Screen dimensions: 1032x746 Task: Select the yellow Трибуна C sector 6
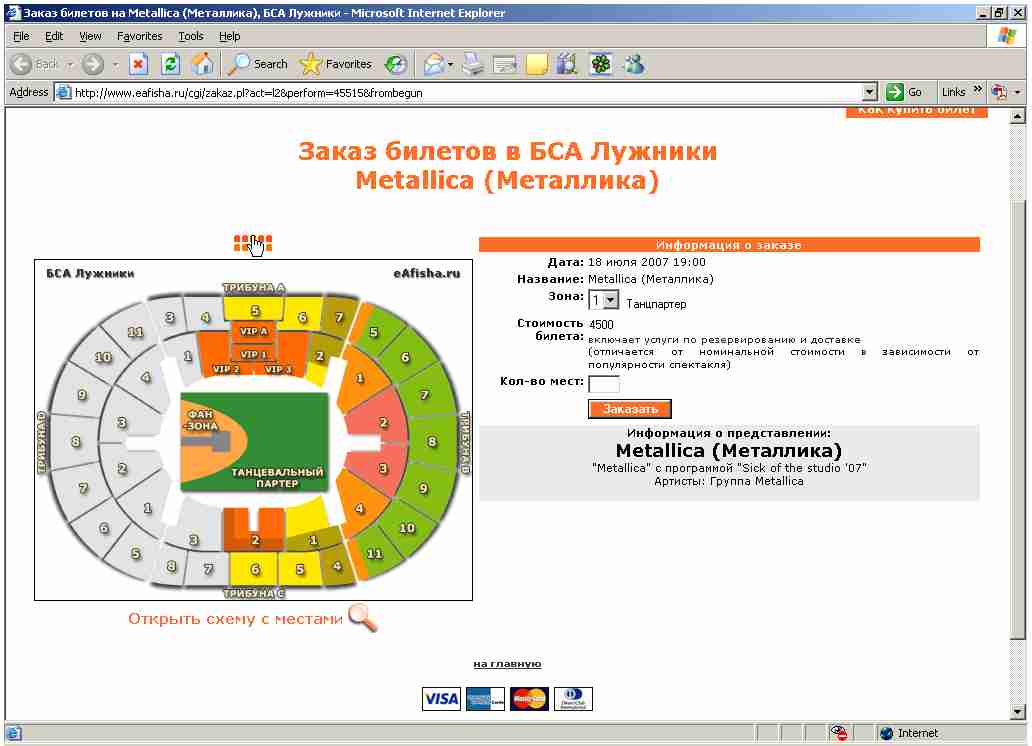(254, 568)
